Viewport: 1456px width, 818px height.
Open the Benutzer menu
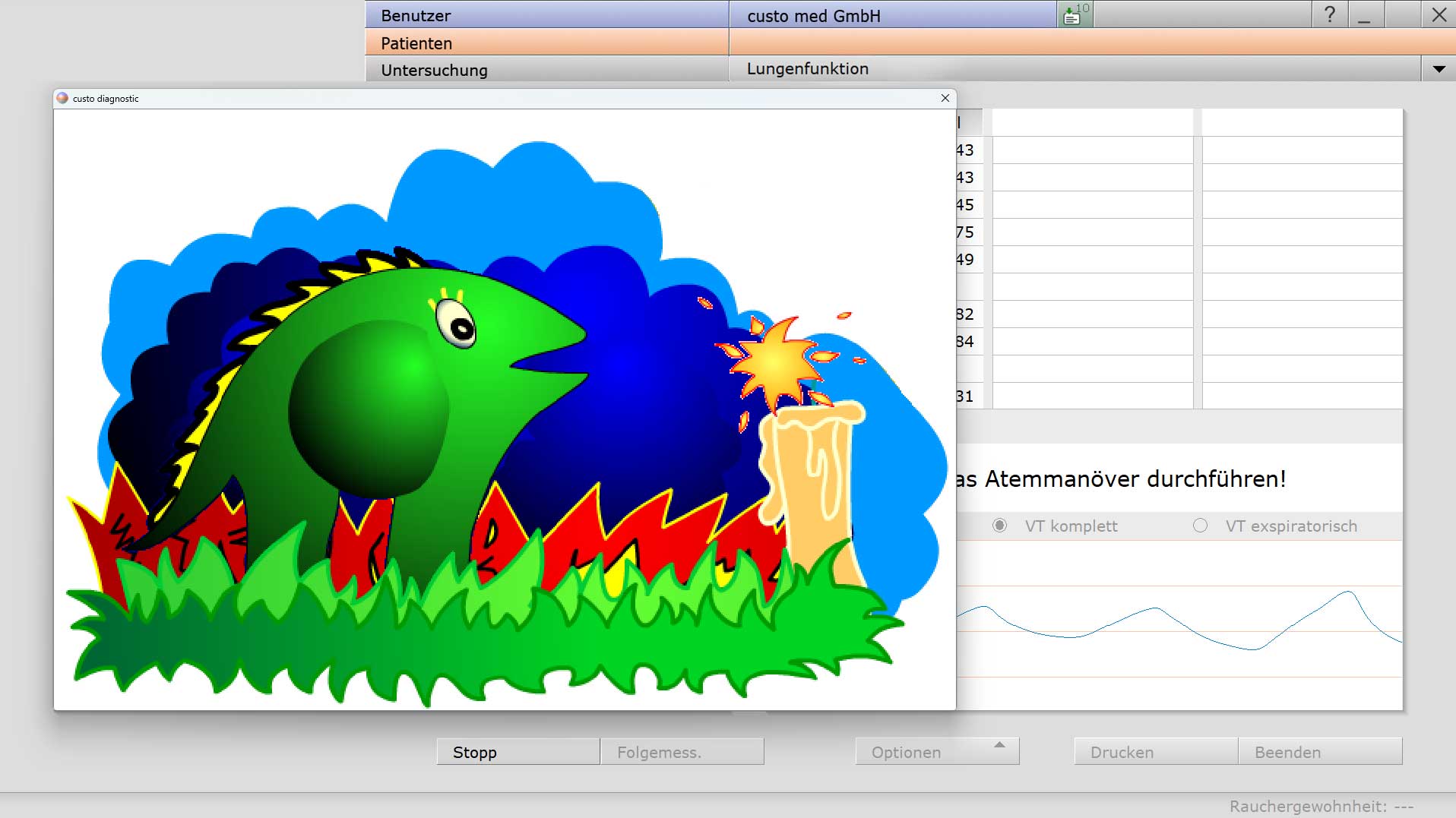[546, 15]
